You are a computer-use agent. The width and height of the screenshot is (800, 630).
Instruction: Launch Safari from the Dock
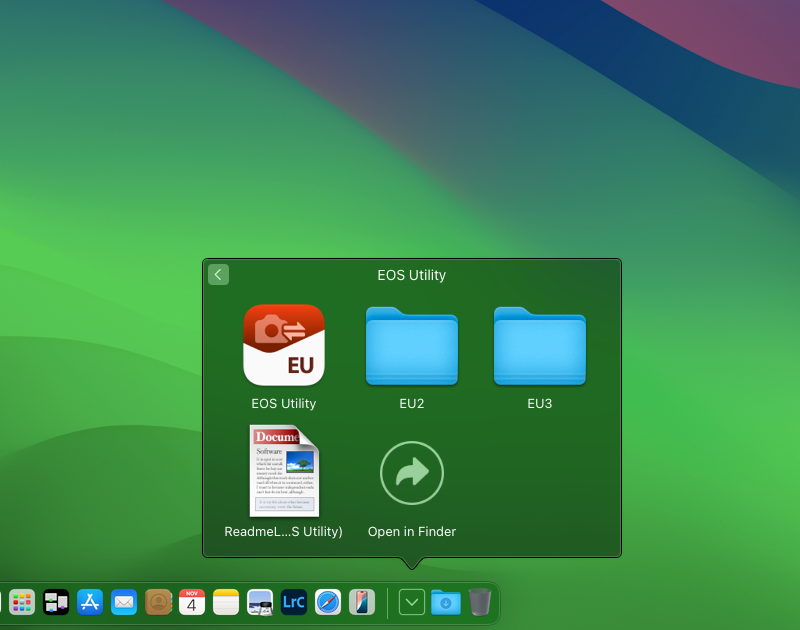coord(327,602)
